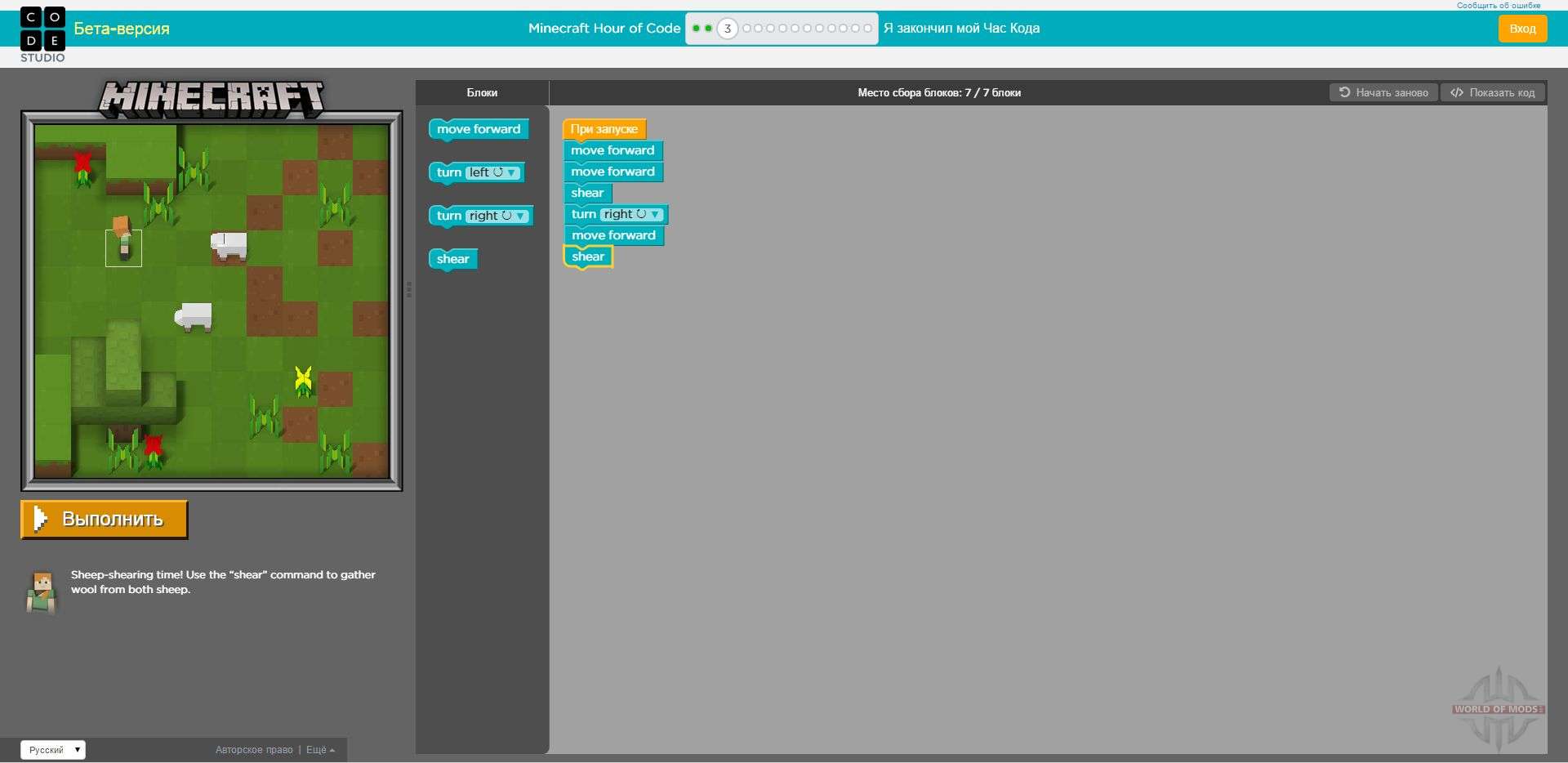Run the program with the Выполнить button
Screen dimensions: 1568x763
click(105, 520)
